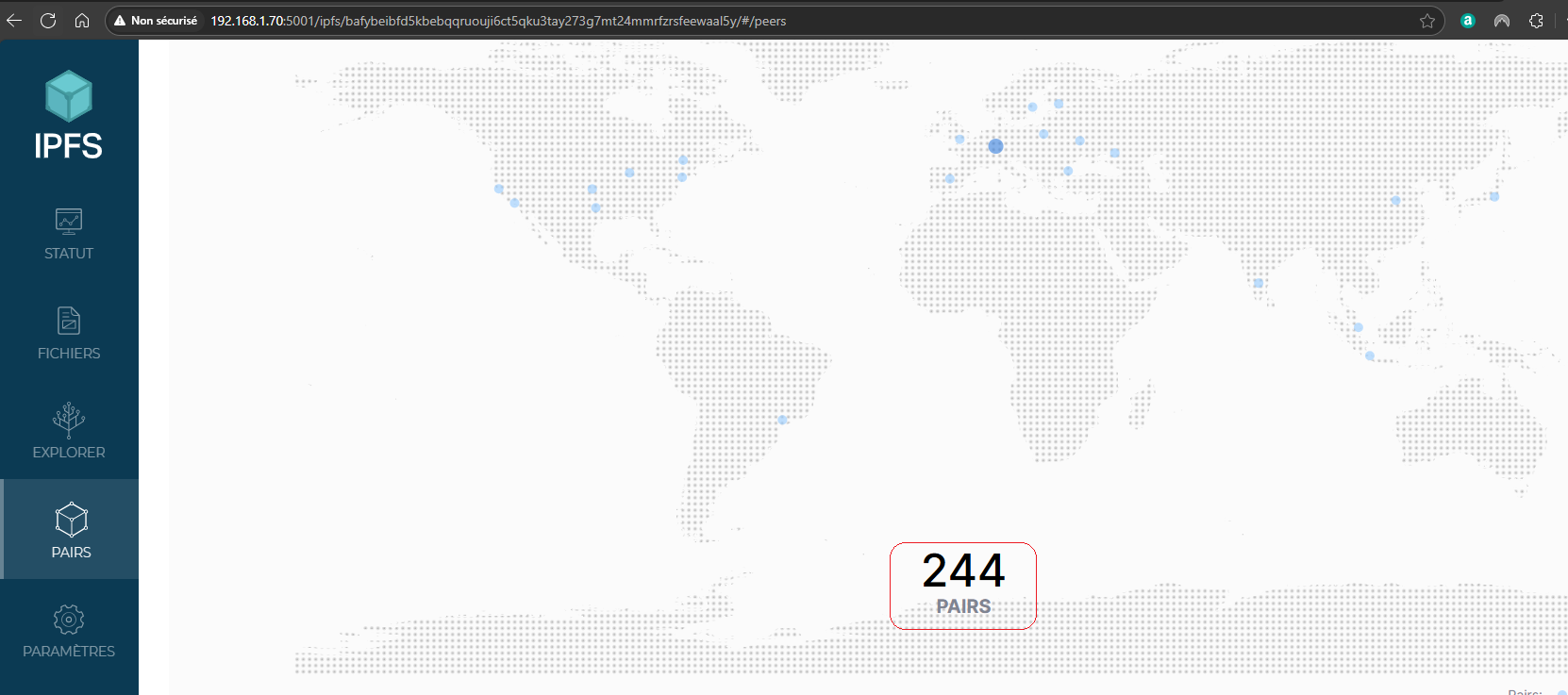Click the URL address bar text

click(x=498, y=21)
